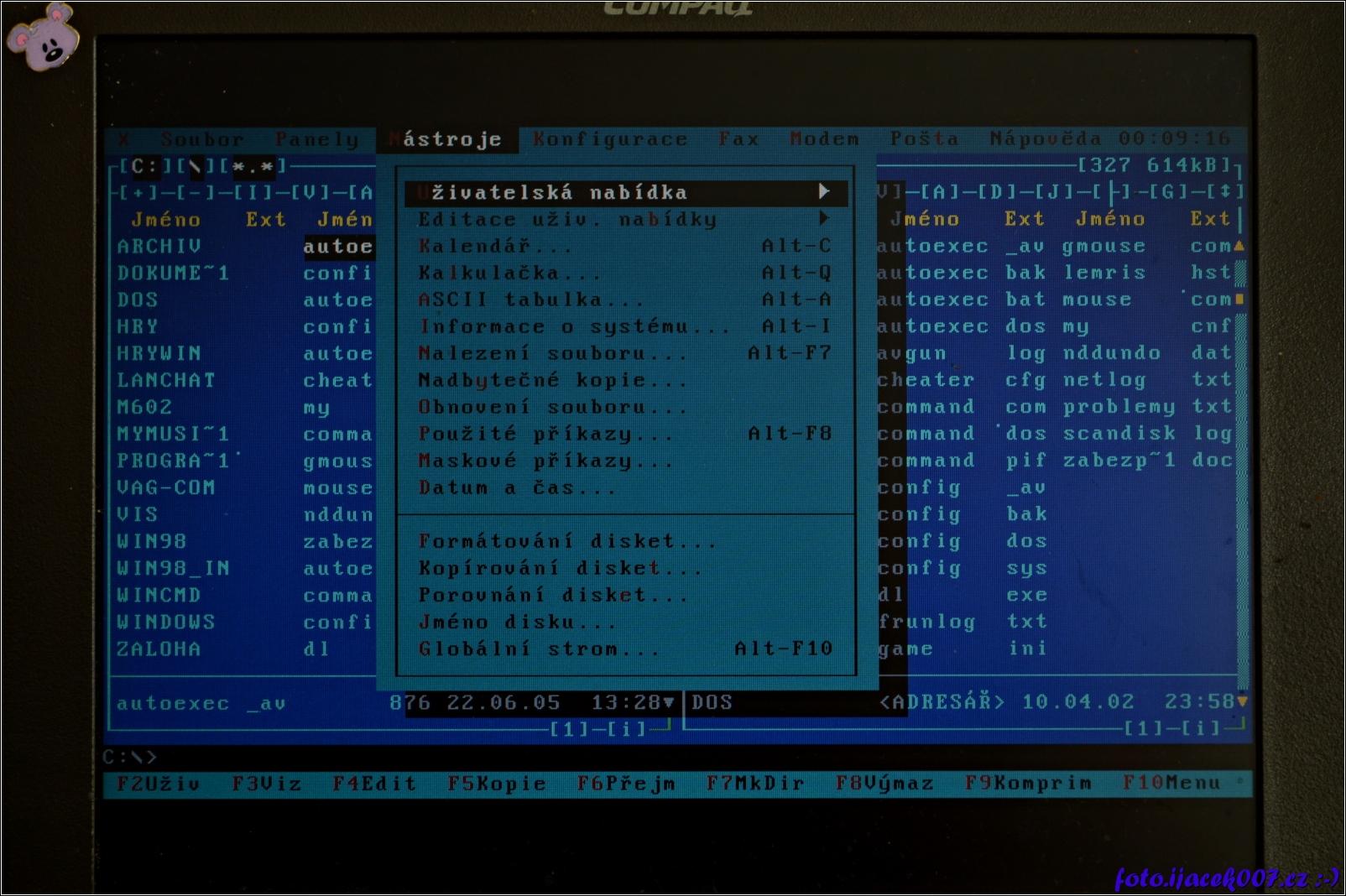This screenshot has height=896, width=1346.
Task: Toggle the [1] button under left panel
Action: click(x=568, y=729)
